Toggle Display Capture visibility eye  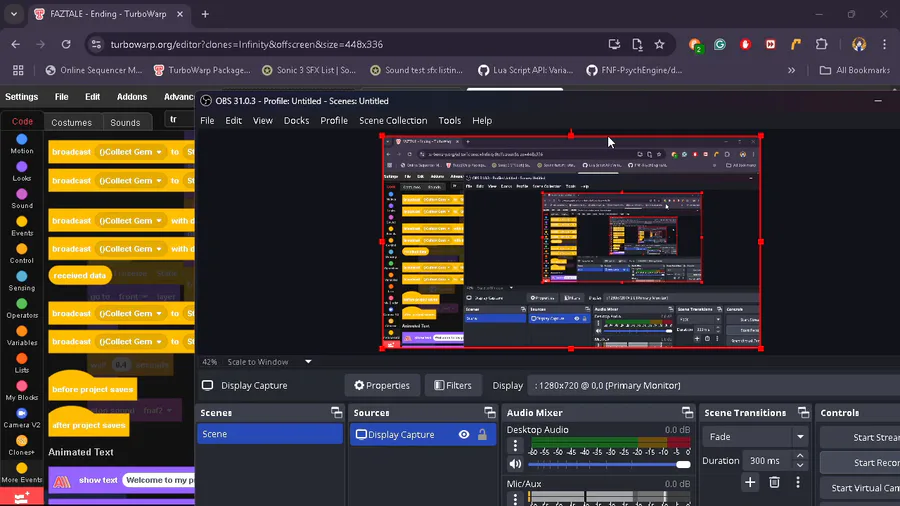tap(464, 435)
